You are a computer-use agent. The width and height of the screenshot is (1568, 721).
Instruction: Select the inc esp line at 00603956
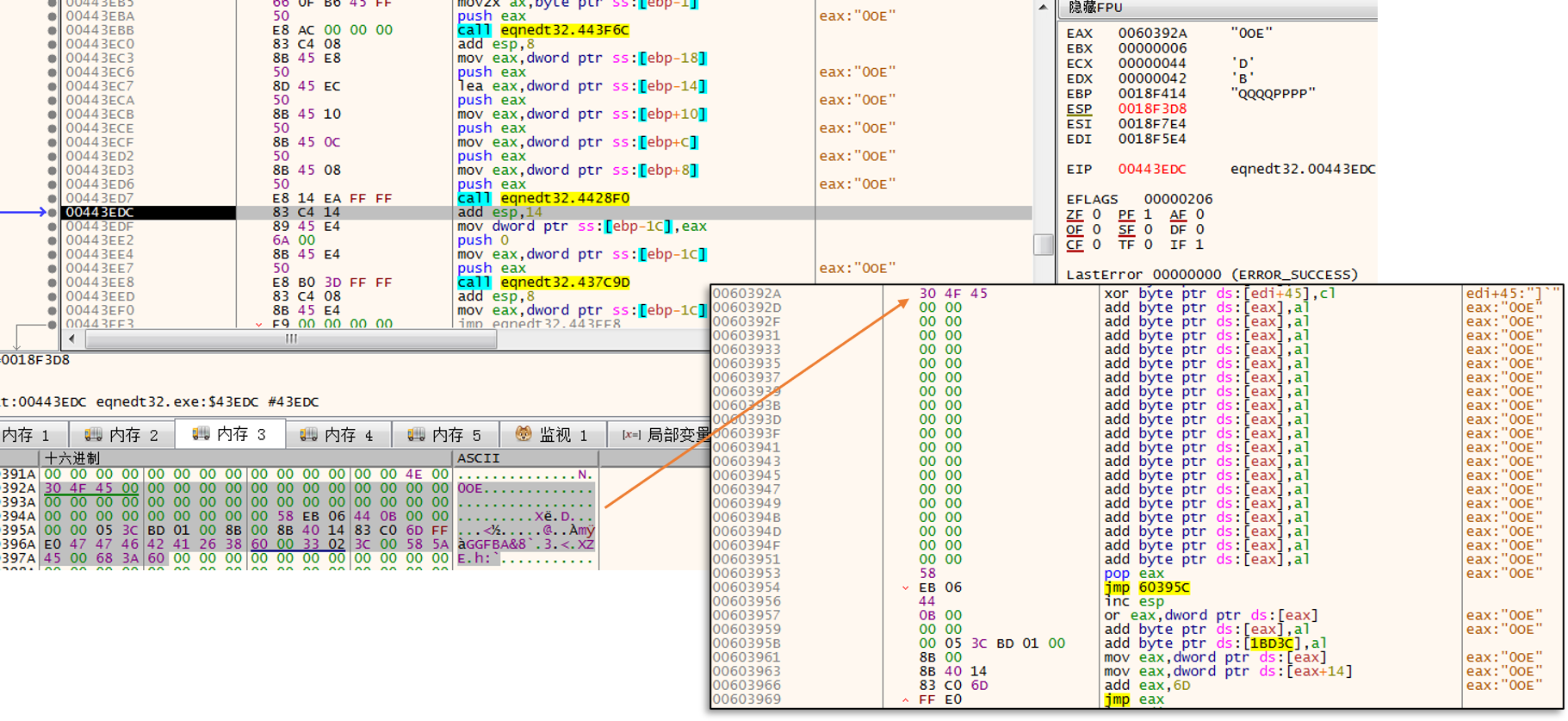(1133, 601)
